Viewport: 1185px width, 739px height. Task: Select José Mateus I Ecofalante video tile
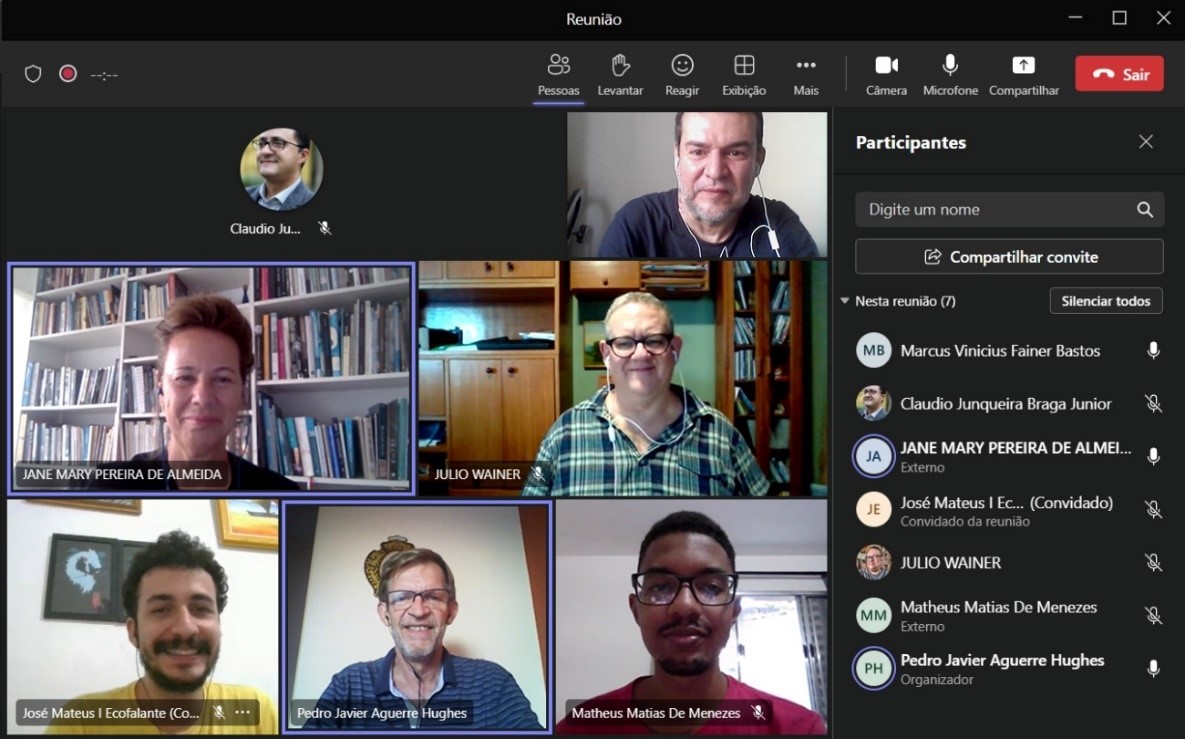143,617
